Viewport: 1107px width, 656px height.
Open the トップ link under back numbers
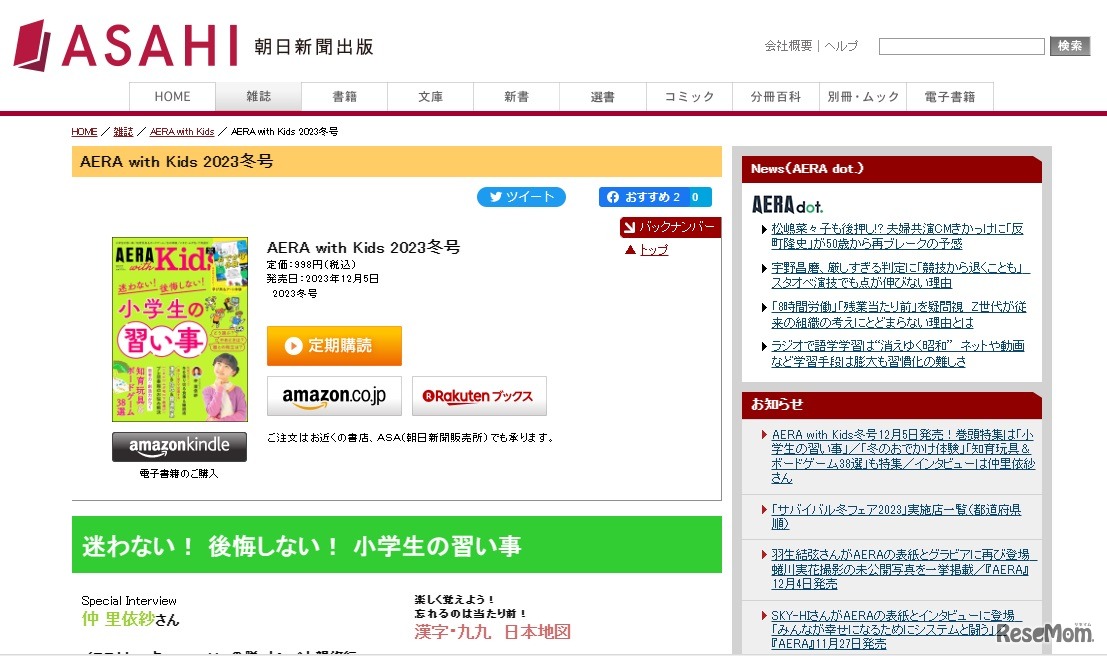point(653,250)
